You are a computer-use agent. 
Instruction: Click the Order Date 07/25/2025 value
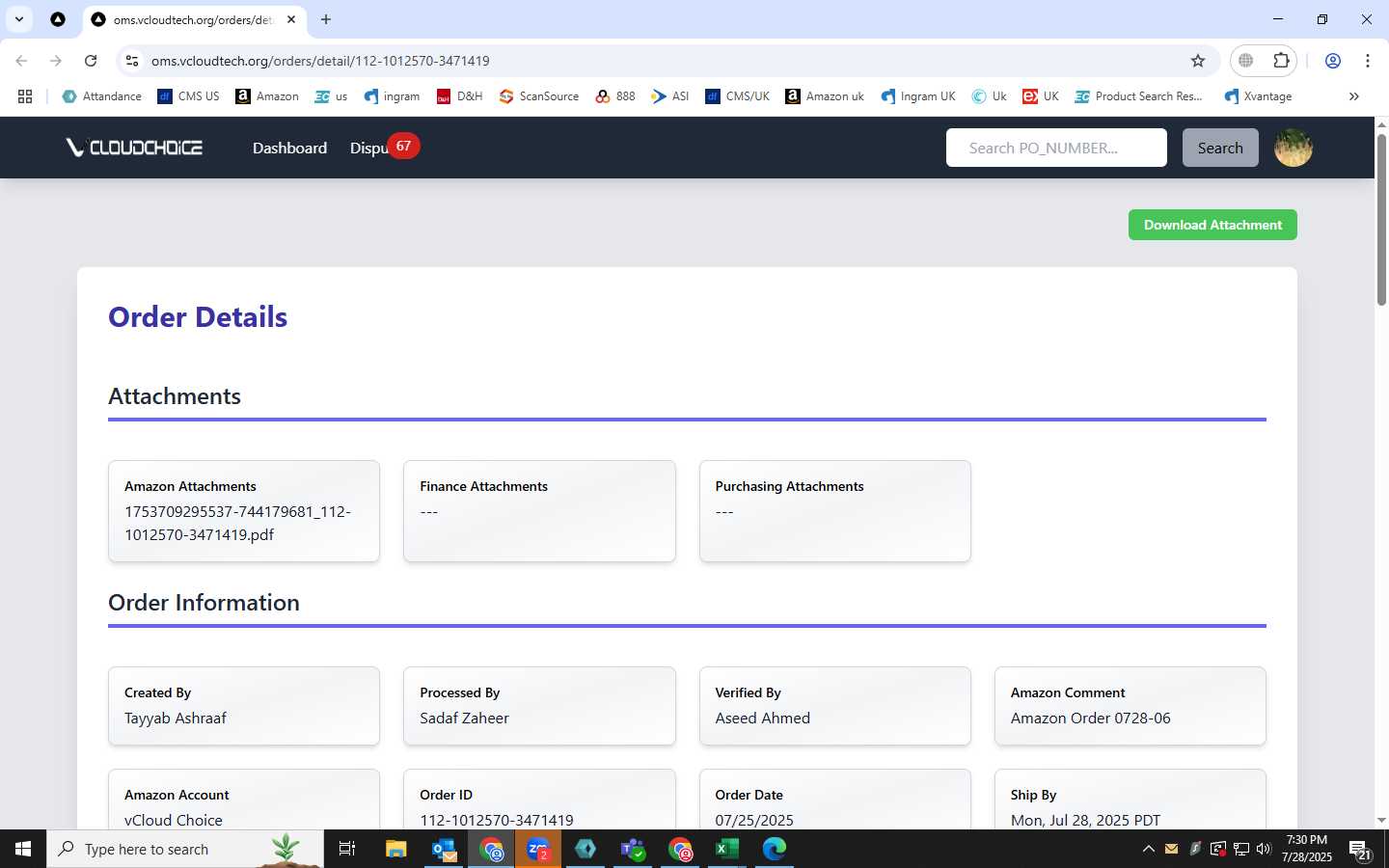[754, 820]
